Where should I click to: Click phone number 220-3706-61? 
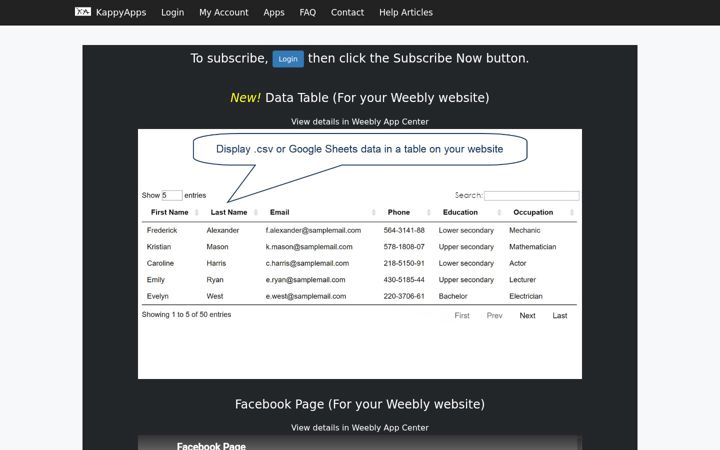click(x=404, y=296)
